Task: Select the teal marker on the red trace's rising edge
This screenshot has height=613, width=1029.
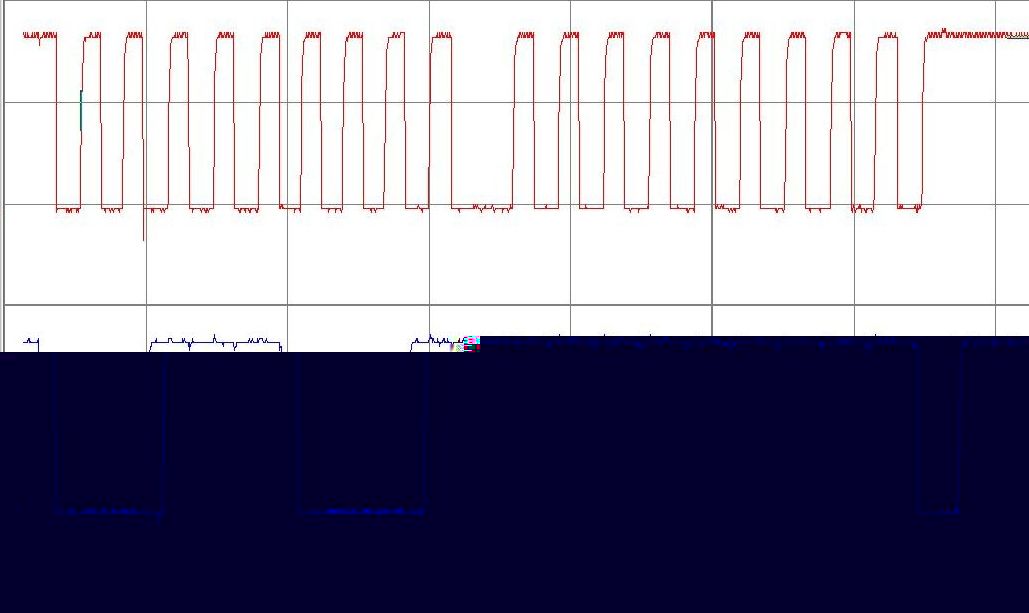Action: pos(81,110)
